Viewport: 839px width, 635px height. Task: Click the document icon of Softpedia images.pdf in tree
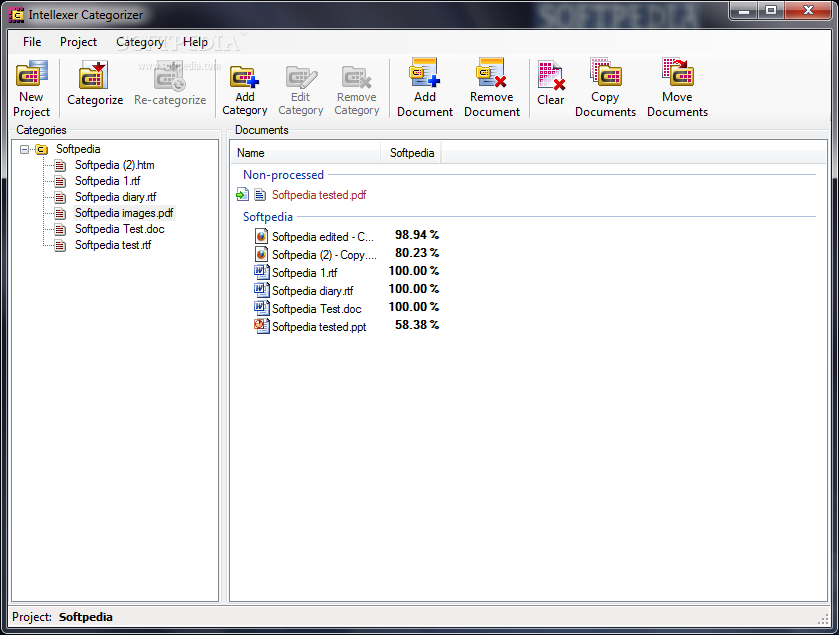[x=60, y=213]
